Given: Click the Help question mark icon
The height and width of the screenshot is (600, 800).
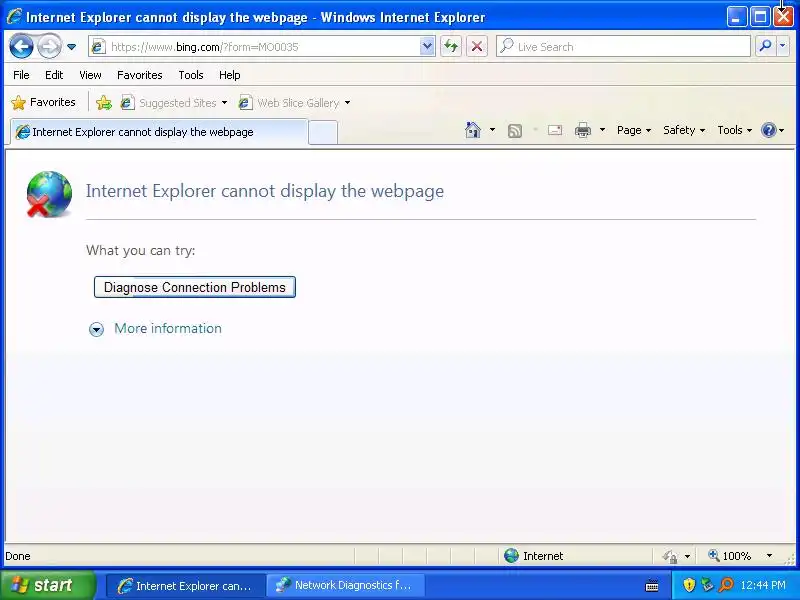Looking at the screenshot, I should point(768,131).
